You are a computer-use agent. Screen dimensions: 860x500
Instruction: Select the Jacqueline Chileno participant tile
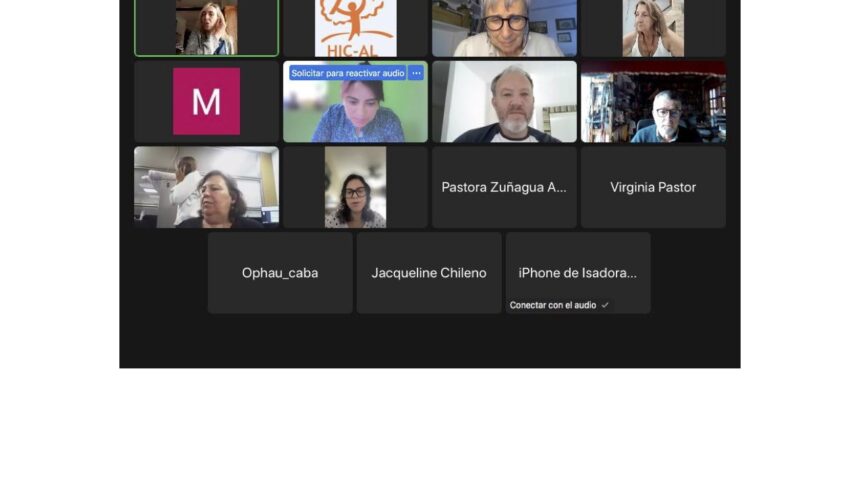pos(429,272)
